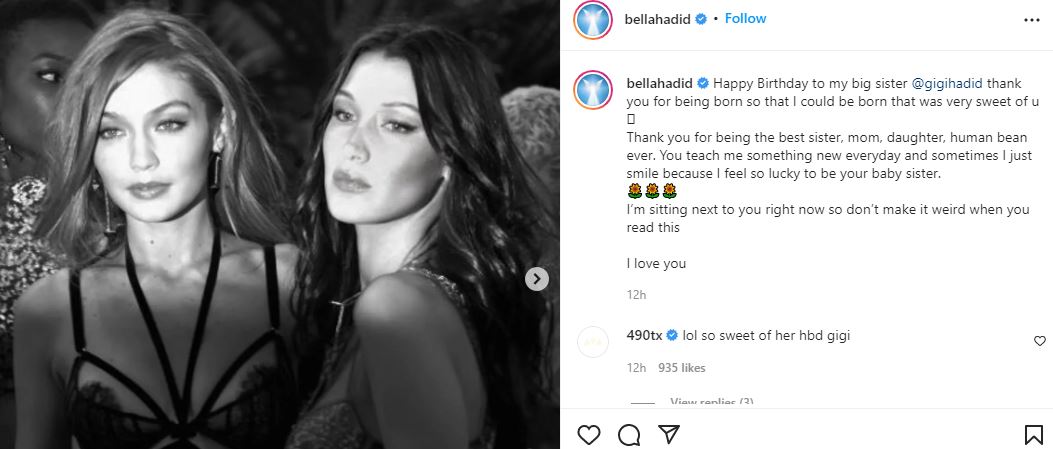Save the post with the bookmark icon
Image resolution: width=1053 pixels, height=449 pixels.
pos(1034,435)
